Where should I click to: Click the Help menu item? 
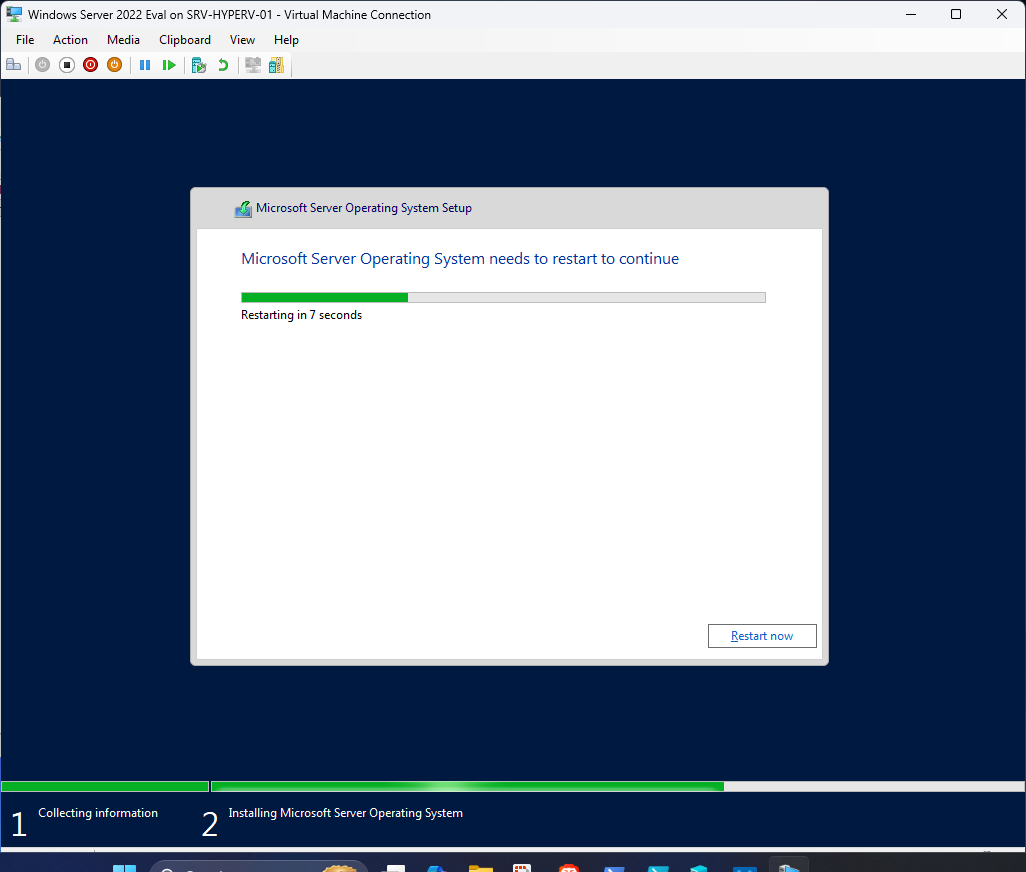286,39
